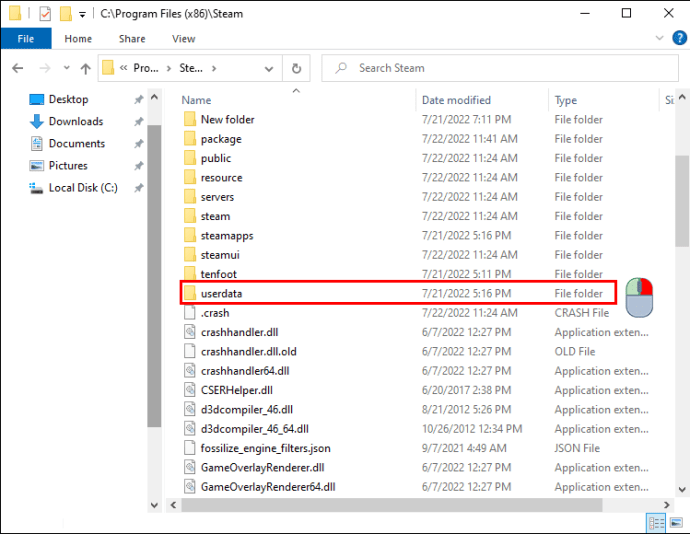Click the pin icon beside Downloads

tap(139, 122)
